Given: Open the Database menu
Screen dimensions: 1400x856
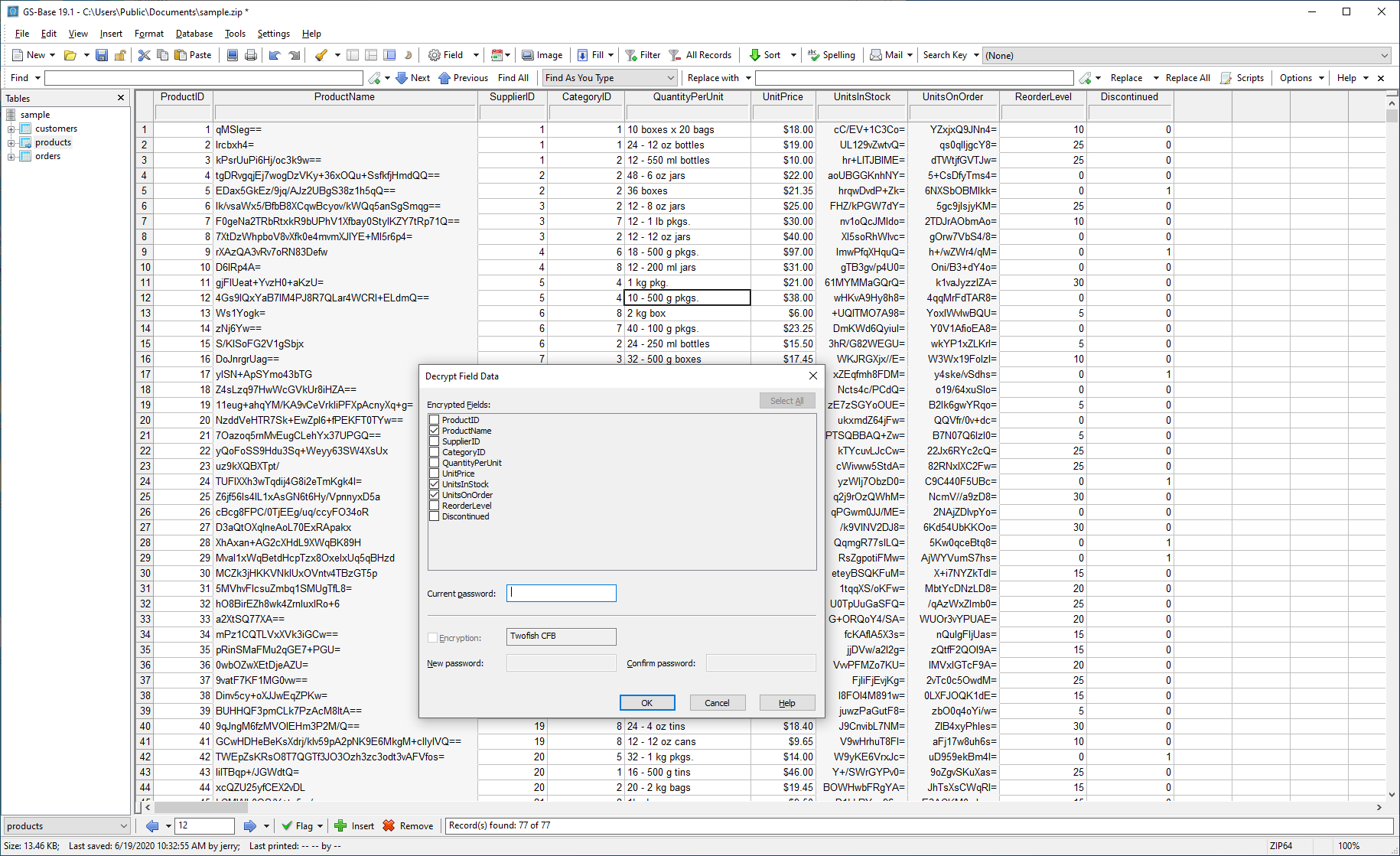Looking at the screenshot, I should 194,34.
